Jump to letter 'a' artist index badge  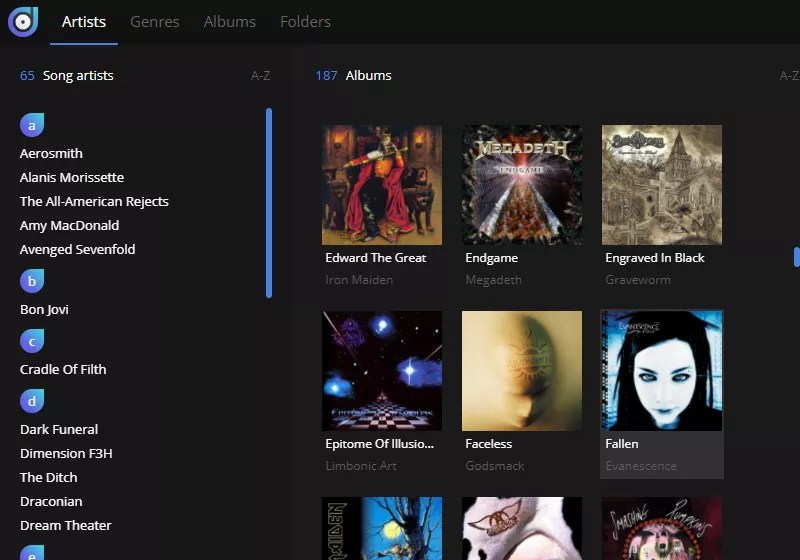[32, 125]
